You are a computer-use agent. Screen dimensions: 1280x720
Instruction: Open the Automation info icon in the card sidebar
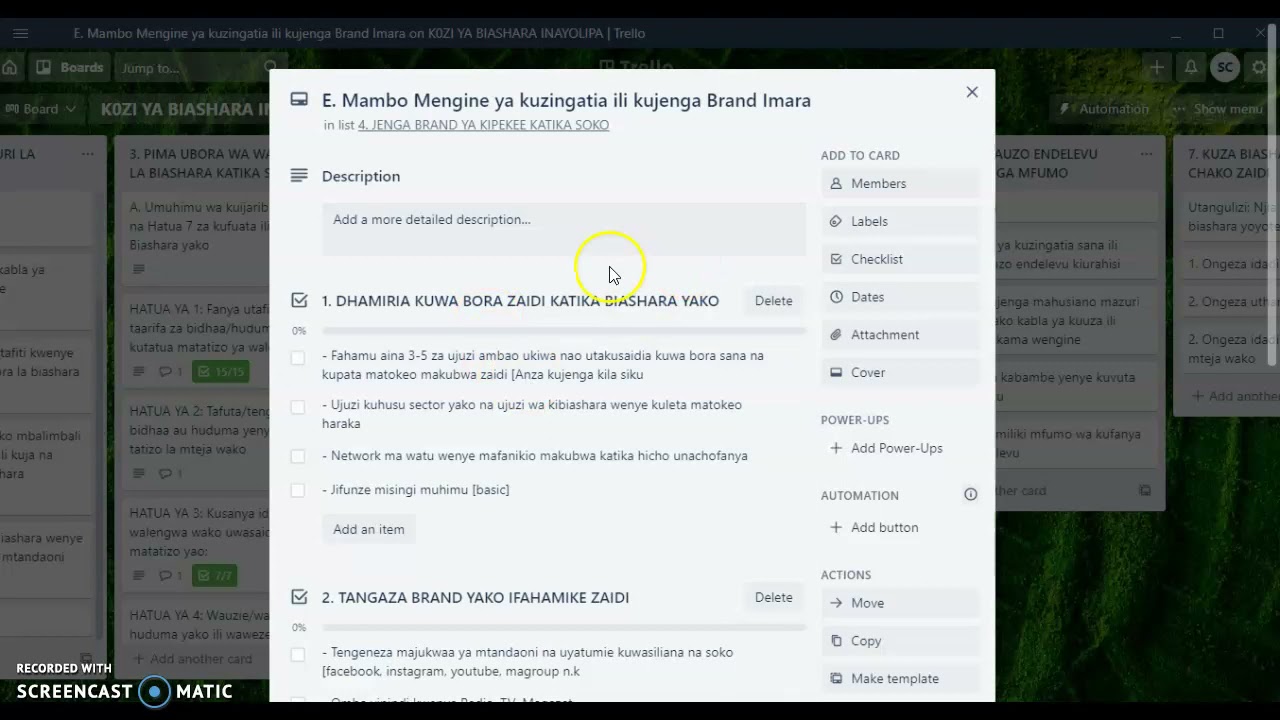(x=970, y=495)
